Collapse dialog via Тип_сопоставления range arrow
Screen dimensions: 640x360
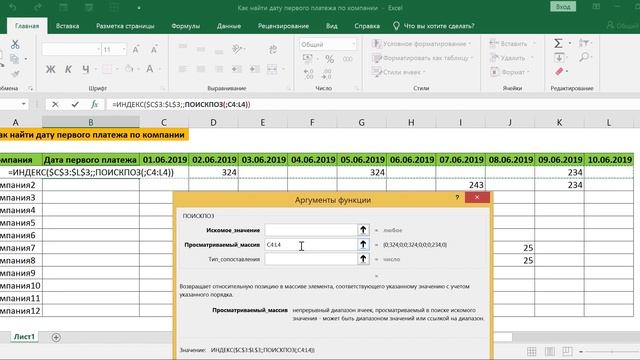363,259
